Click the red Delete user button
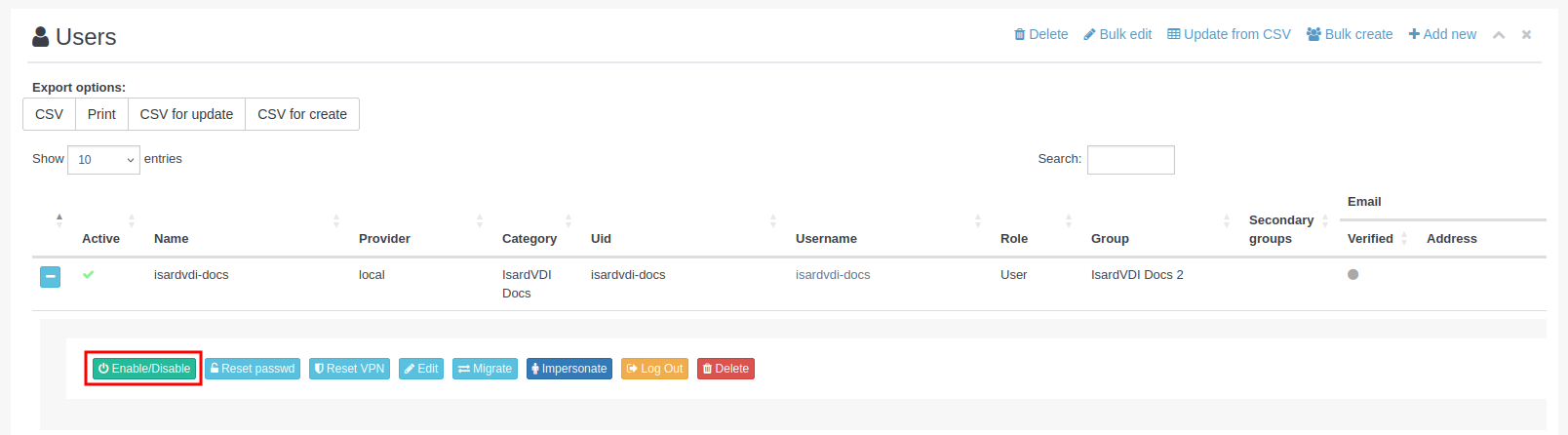Screen dimensions: 1568x435 [725, 369]
